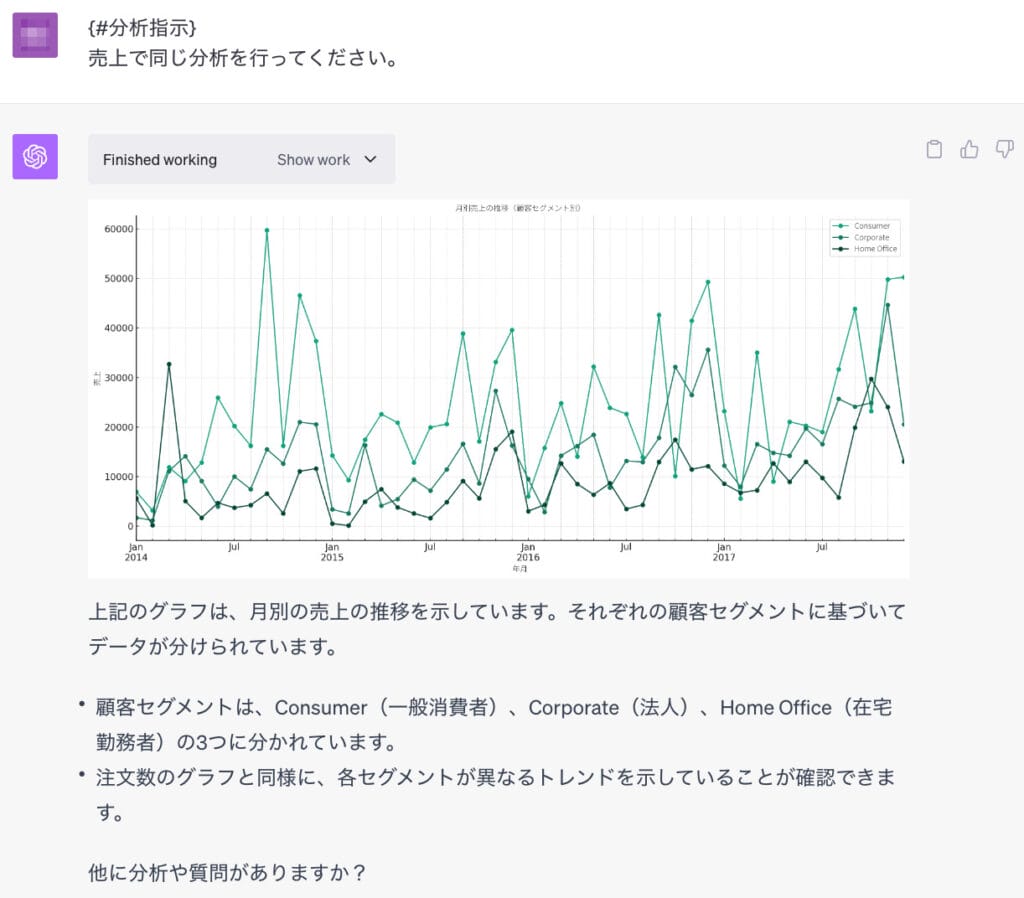Viewport: 1024px width, 898px height.
Task: Click the Finished working label
Action: [x=160, y=160]
